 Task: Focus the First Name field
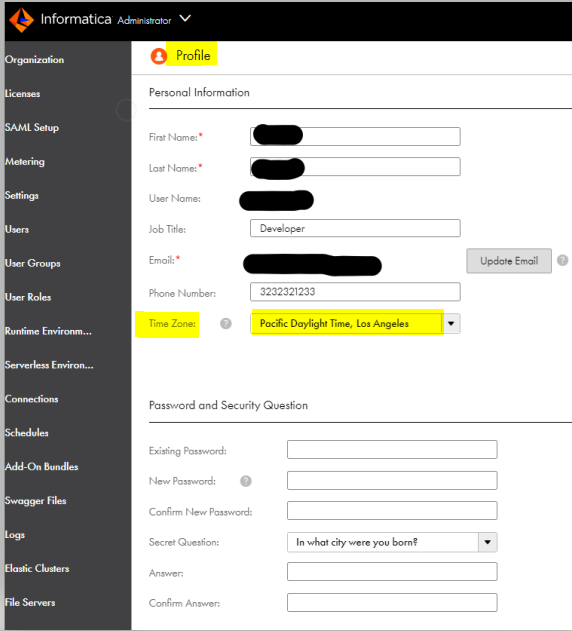(355, 136)
